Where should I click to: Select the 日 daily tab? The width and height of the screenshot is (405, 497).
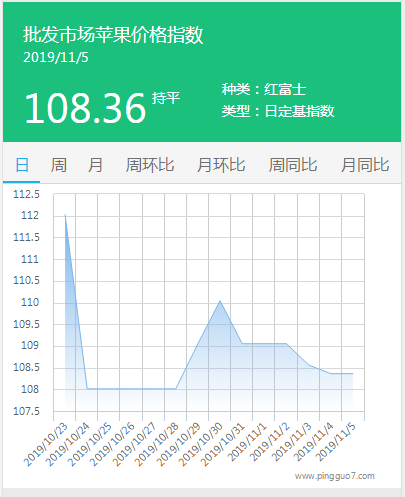click(22, 165)
